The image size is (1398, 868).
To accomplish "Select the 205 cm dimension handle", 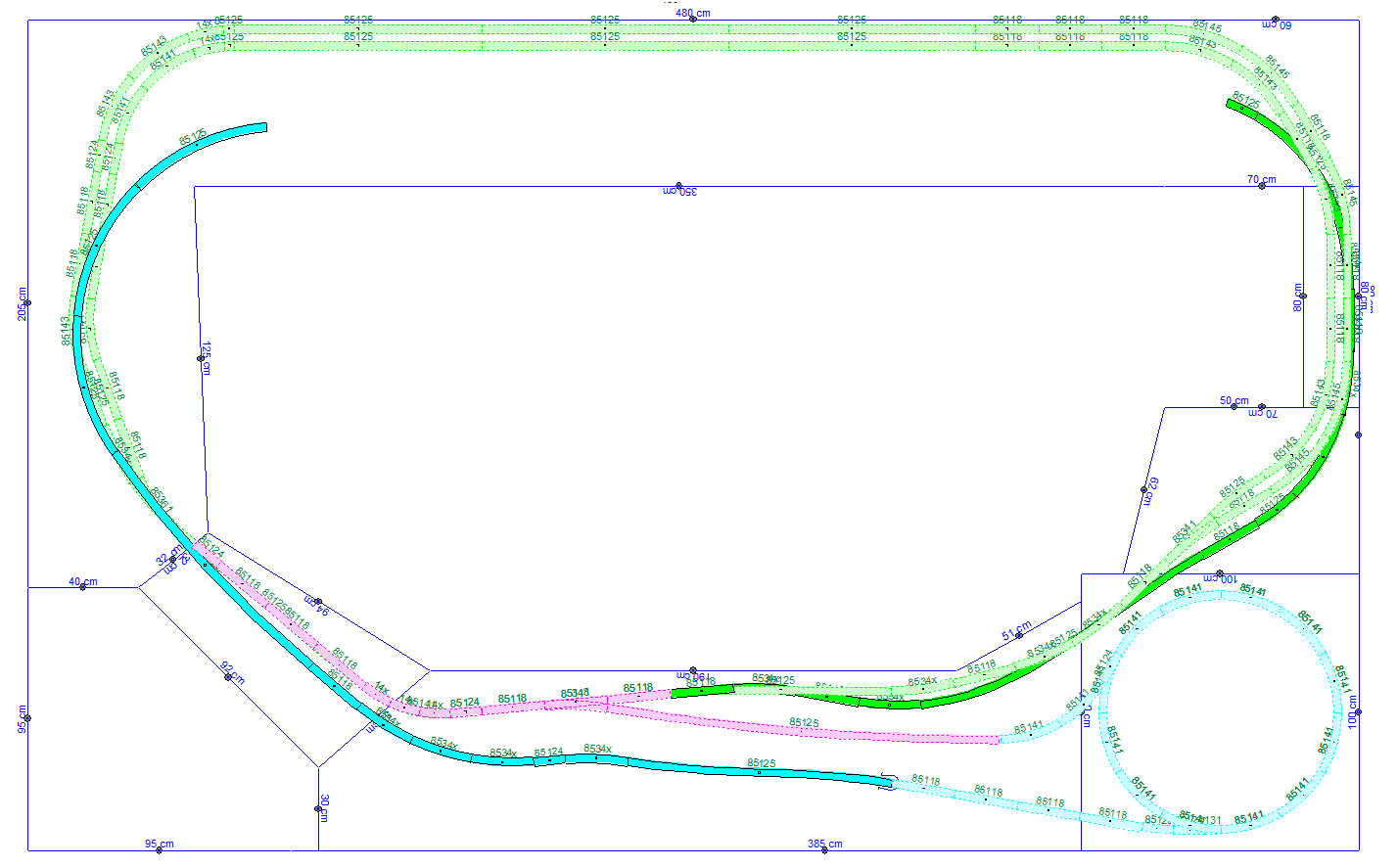I will pos(27,303).
